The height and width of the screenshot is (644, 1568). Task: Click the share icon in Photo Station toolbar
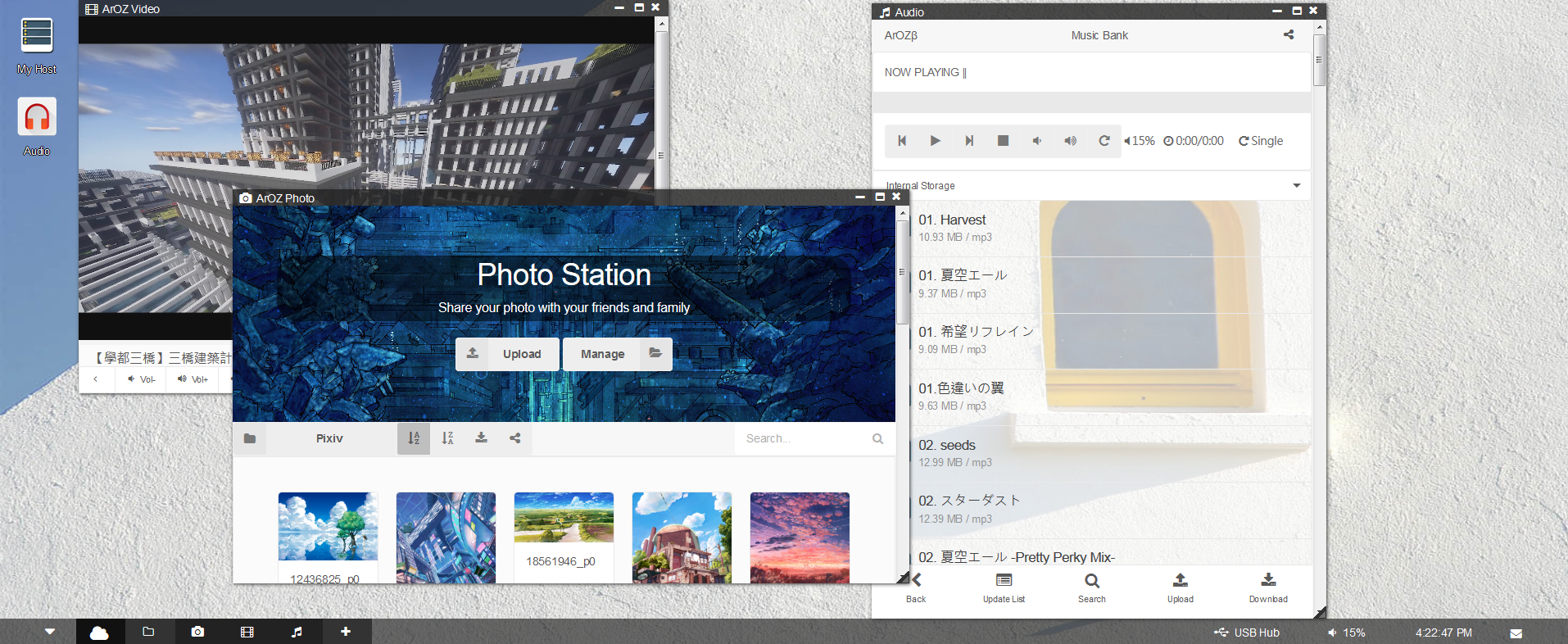click(515, 438)
